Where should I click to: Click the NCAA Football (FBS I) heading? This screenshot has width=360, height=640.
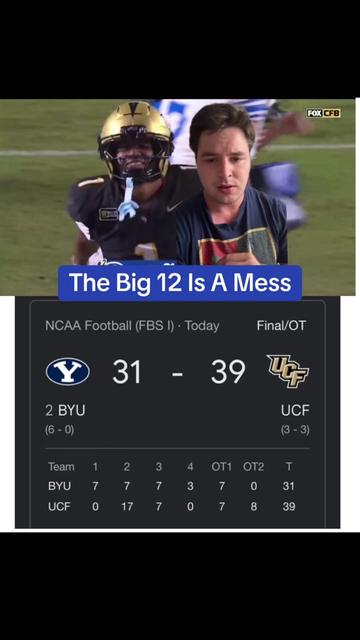tap(110, 326)
